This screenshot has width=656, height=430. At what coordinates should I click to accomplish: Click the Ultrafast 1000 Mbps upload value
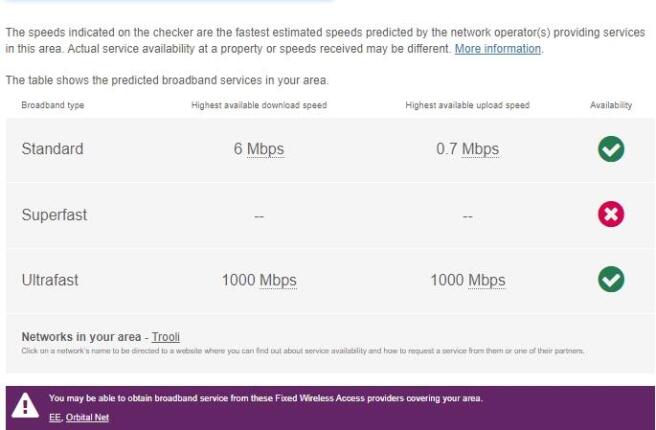(467, 280)
